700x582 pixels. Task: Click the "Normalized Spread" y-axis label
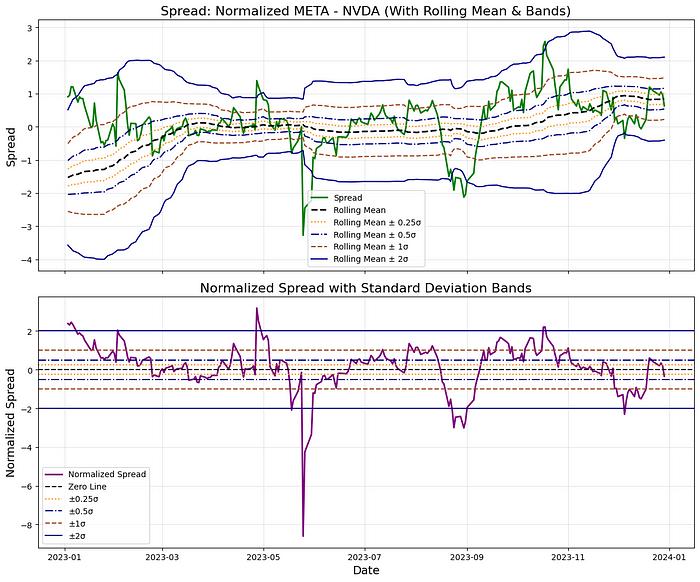(11, 423)
